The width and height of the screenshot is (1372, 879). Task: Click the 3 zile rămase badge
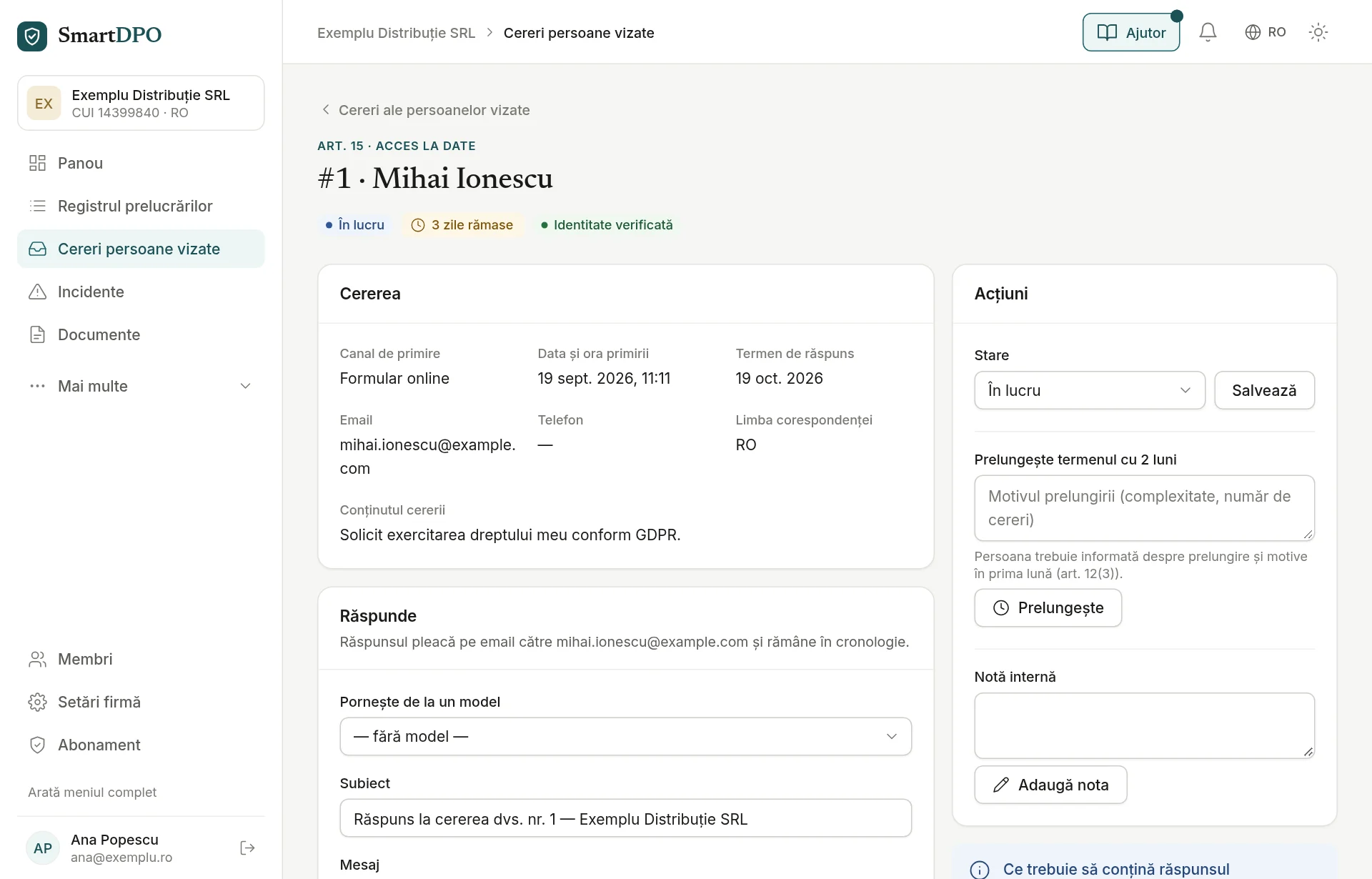click(462, 224)
